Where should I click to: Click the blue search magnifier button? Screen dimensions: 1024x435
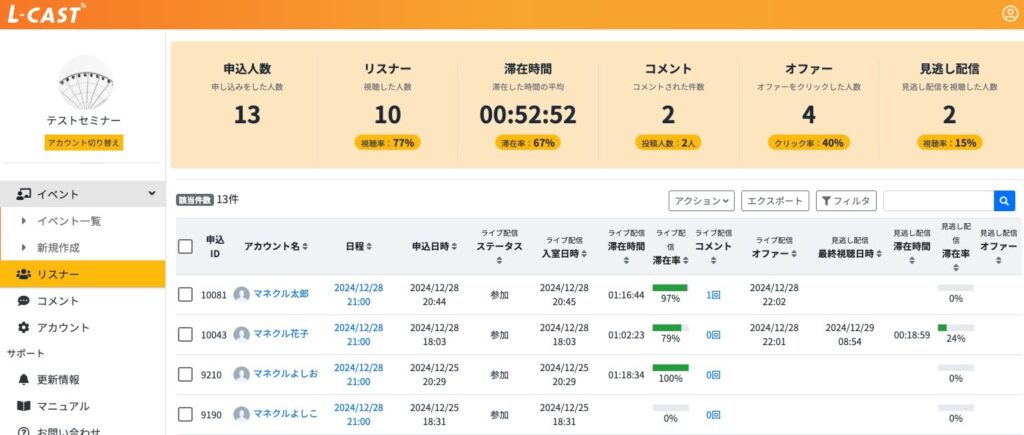[x=1004, y=201]
